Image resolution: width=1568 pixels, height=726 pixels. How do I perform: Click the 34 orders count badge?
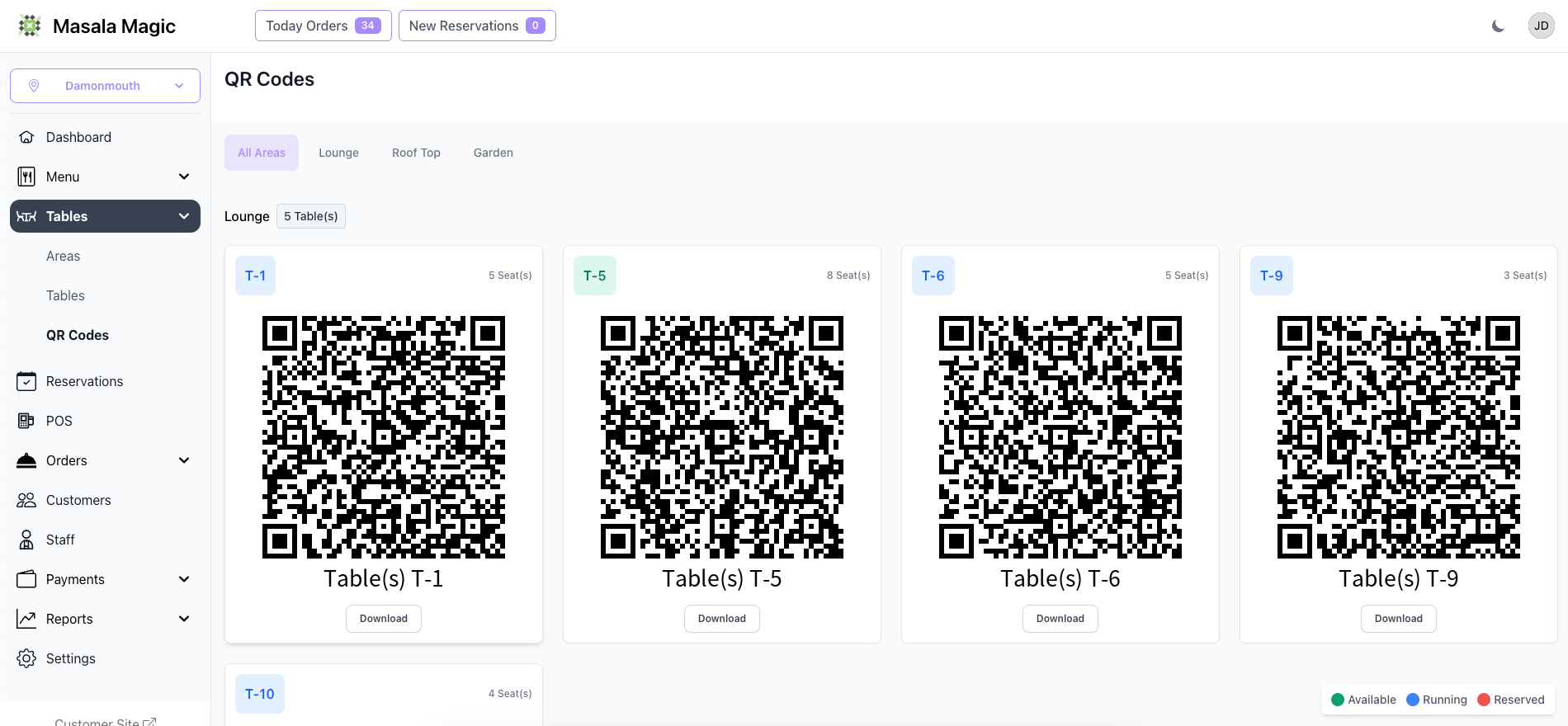(x=368, y=26)
